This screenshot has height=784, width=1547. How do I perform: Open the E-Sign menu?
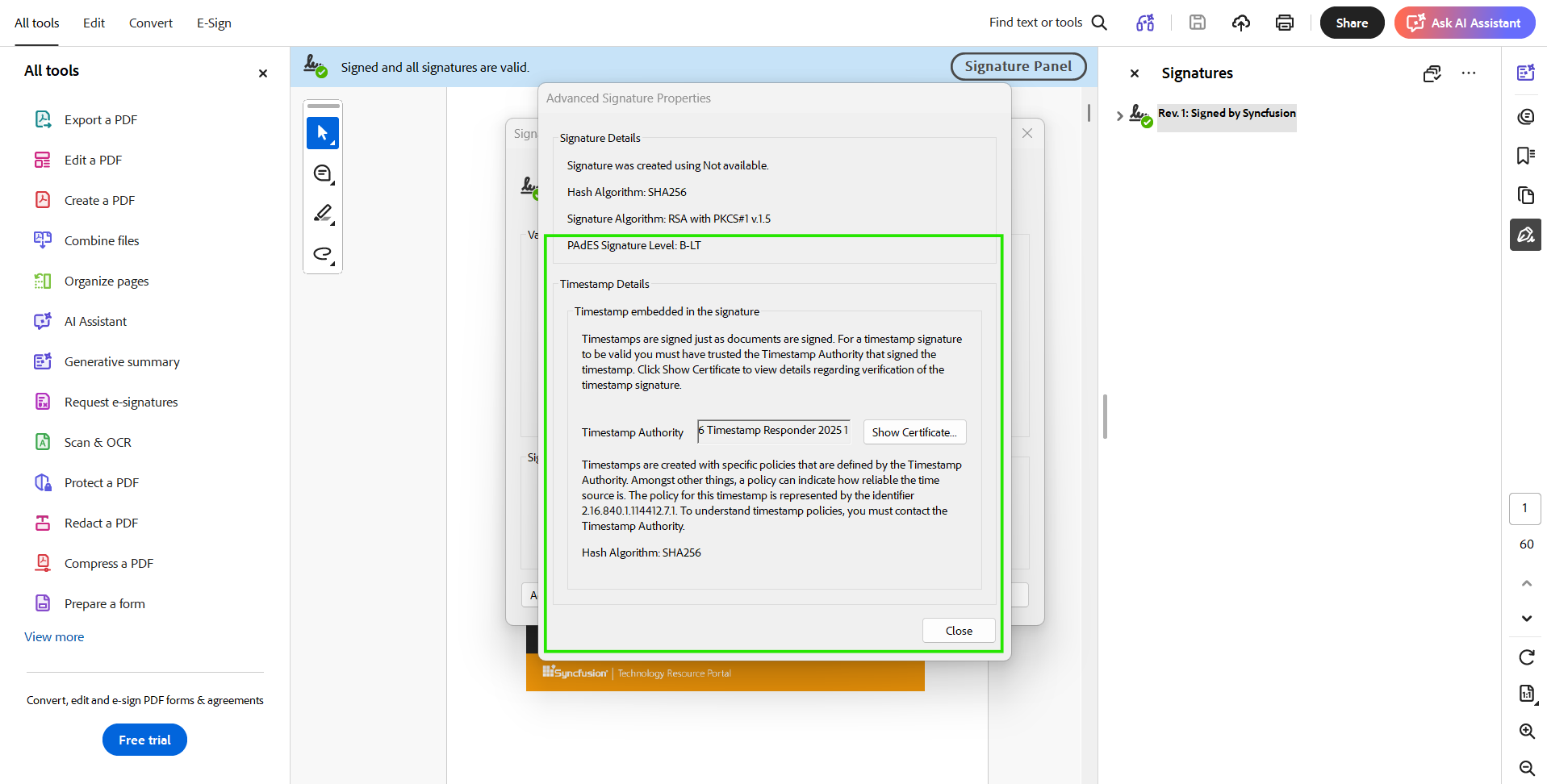pyautogui.click(x=214, y=23)
